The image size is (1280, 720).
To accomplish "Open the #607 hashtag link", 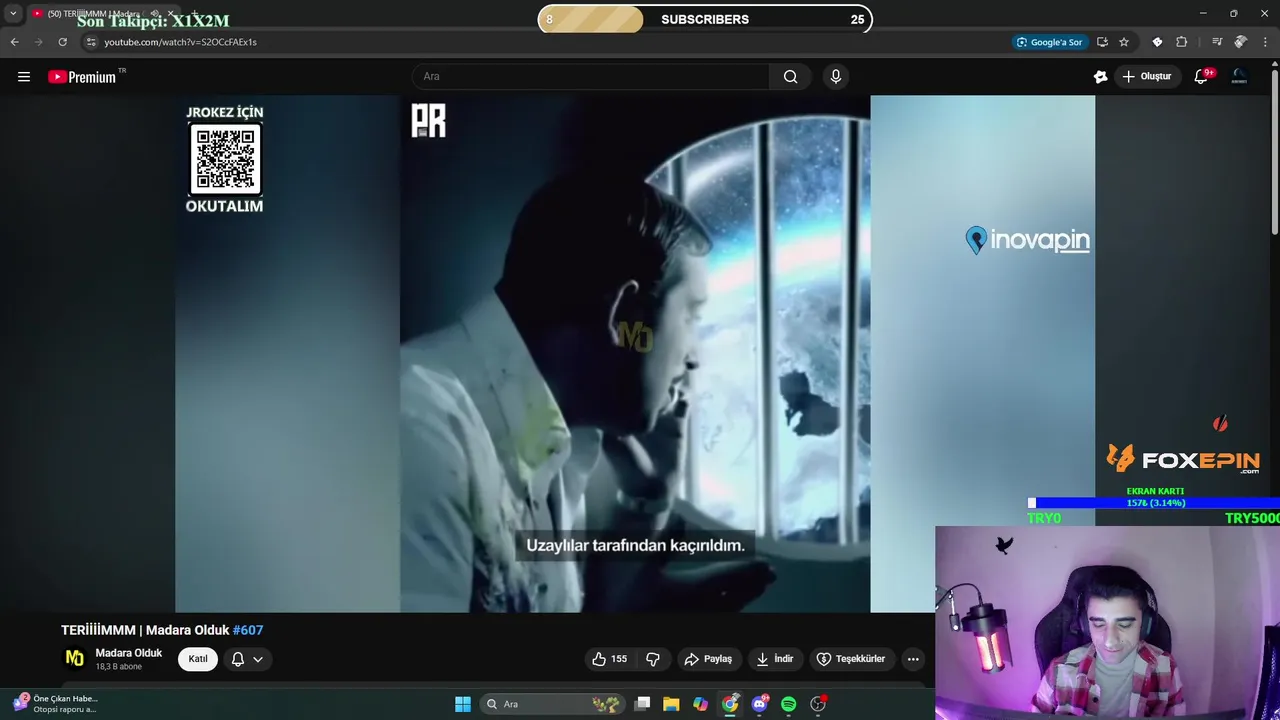I will pos(248,630).
